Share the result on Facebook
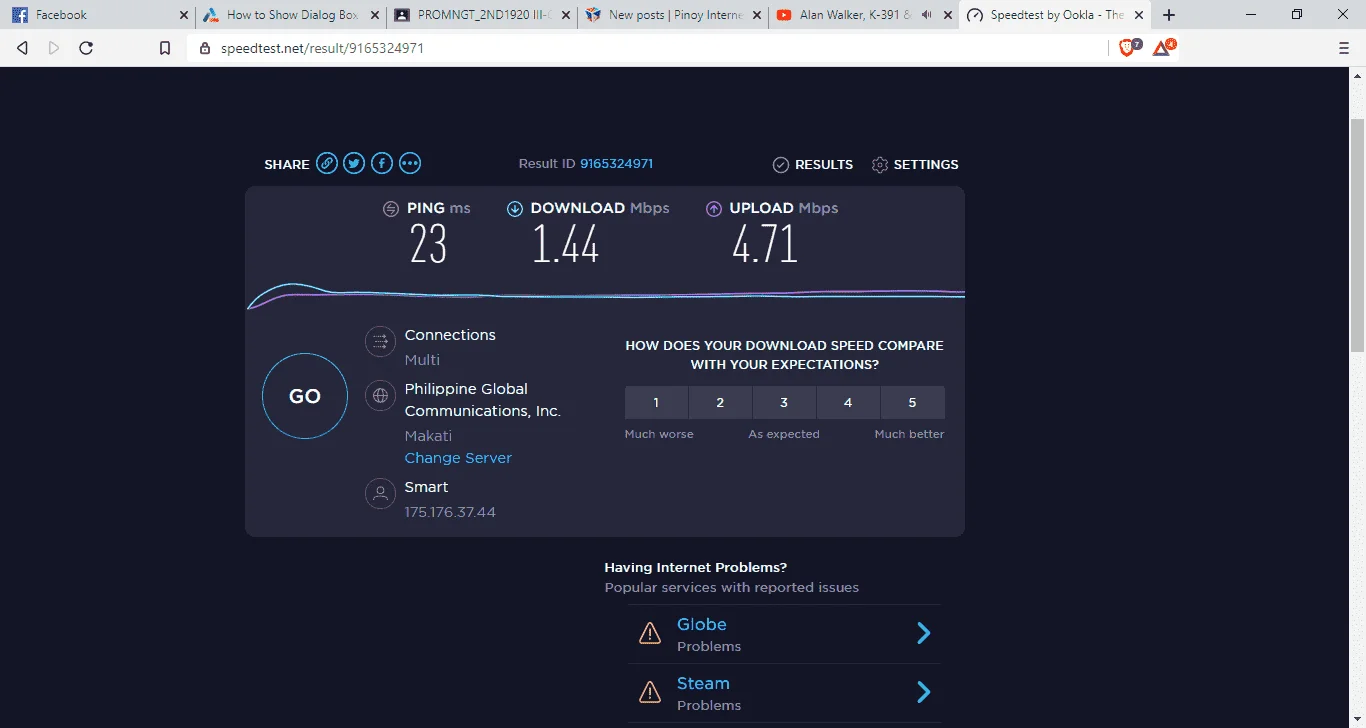Viewport: 1366px width, 728px height. (x=382, y=164)
